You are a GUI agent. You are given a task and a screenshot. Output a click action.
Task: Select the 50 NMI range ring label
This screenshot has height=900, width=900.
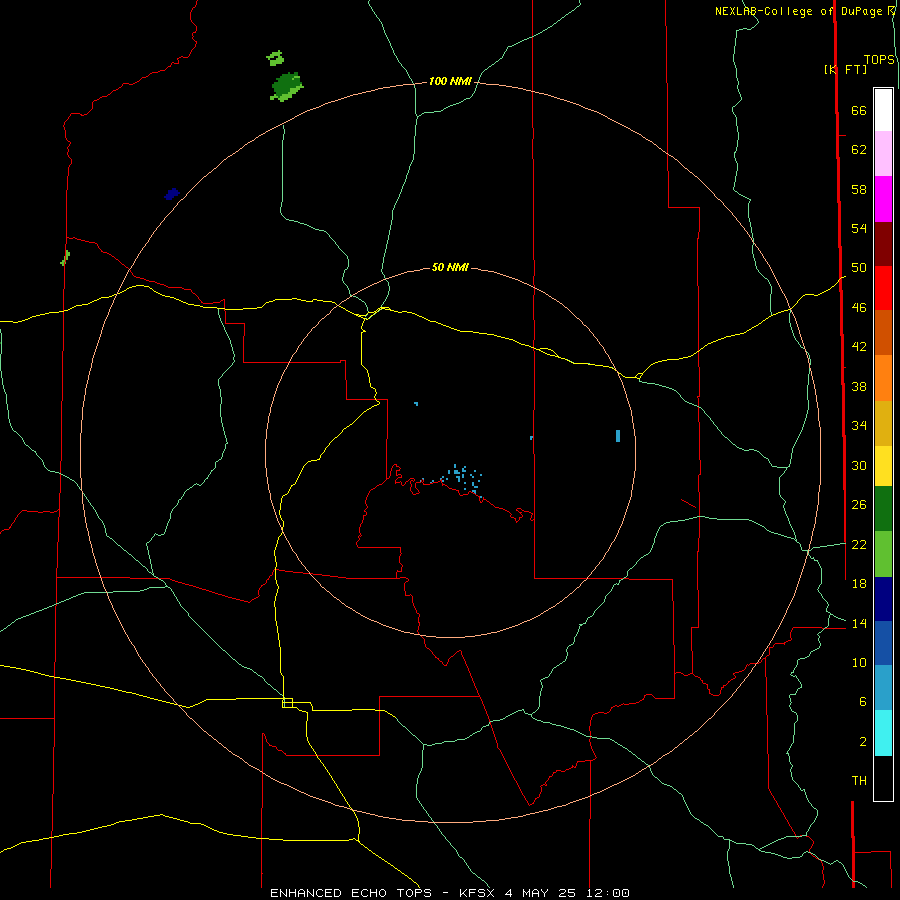click(x=450, y=267)
